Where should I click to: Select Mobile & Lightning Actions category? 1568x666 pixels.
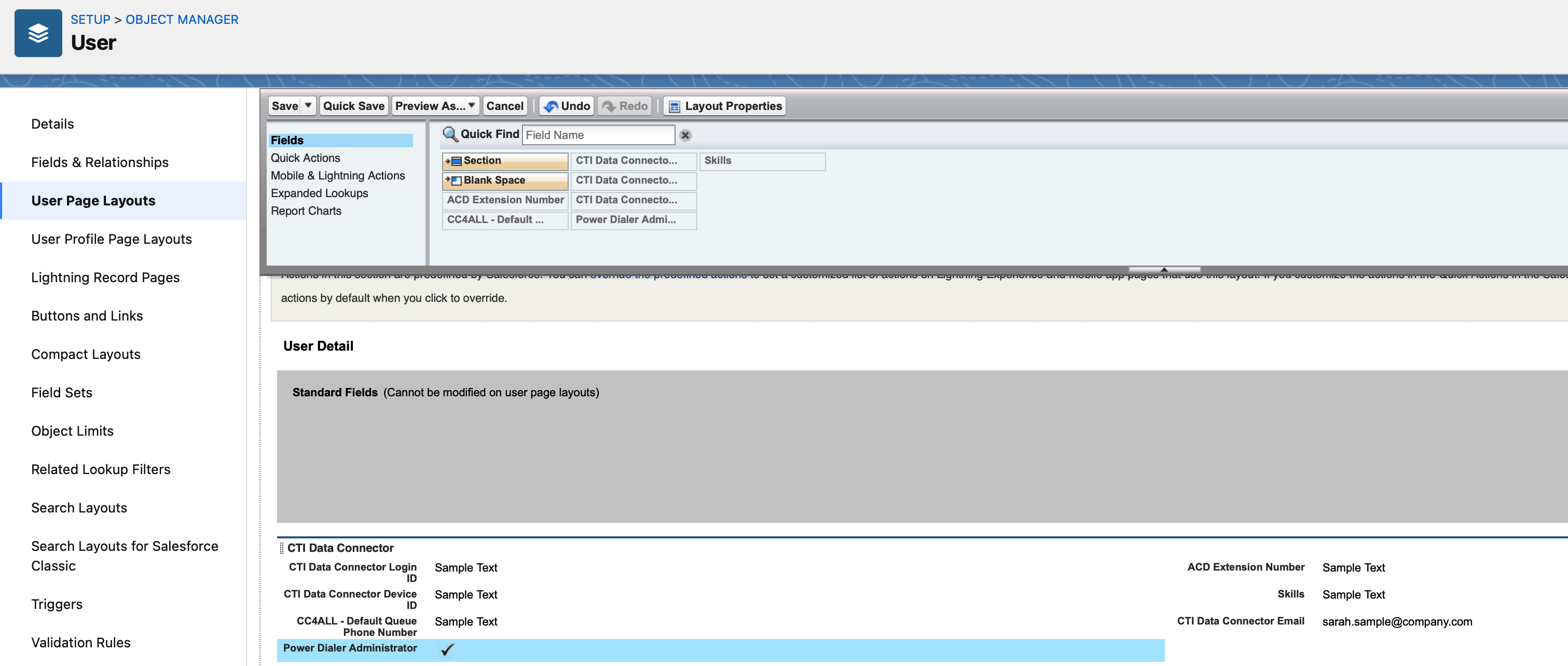[338, 176]
